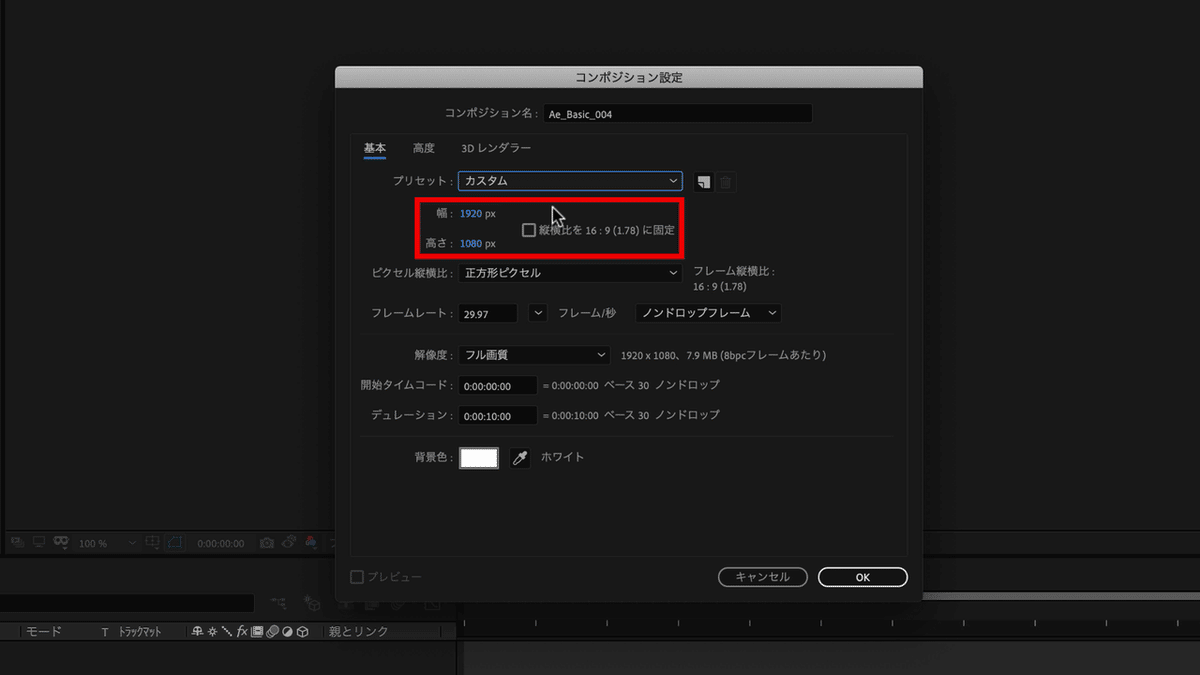This screenshot has height=675, width=1200.
Task: Open the ピクセル縦横比 dropdown showing 正方形ピクセル
Action: pos(570,273)
